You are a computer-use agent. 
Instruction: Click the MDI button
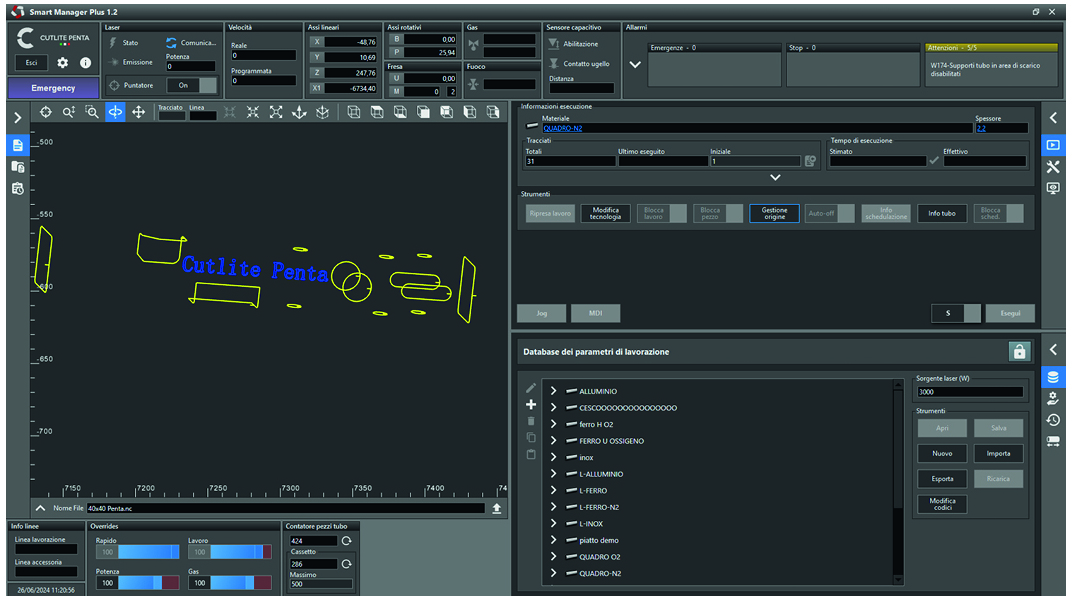click(595, 313)
